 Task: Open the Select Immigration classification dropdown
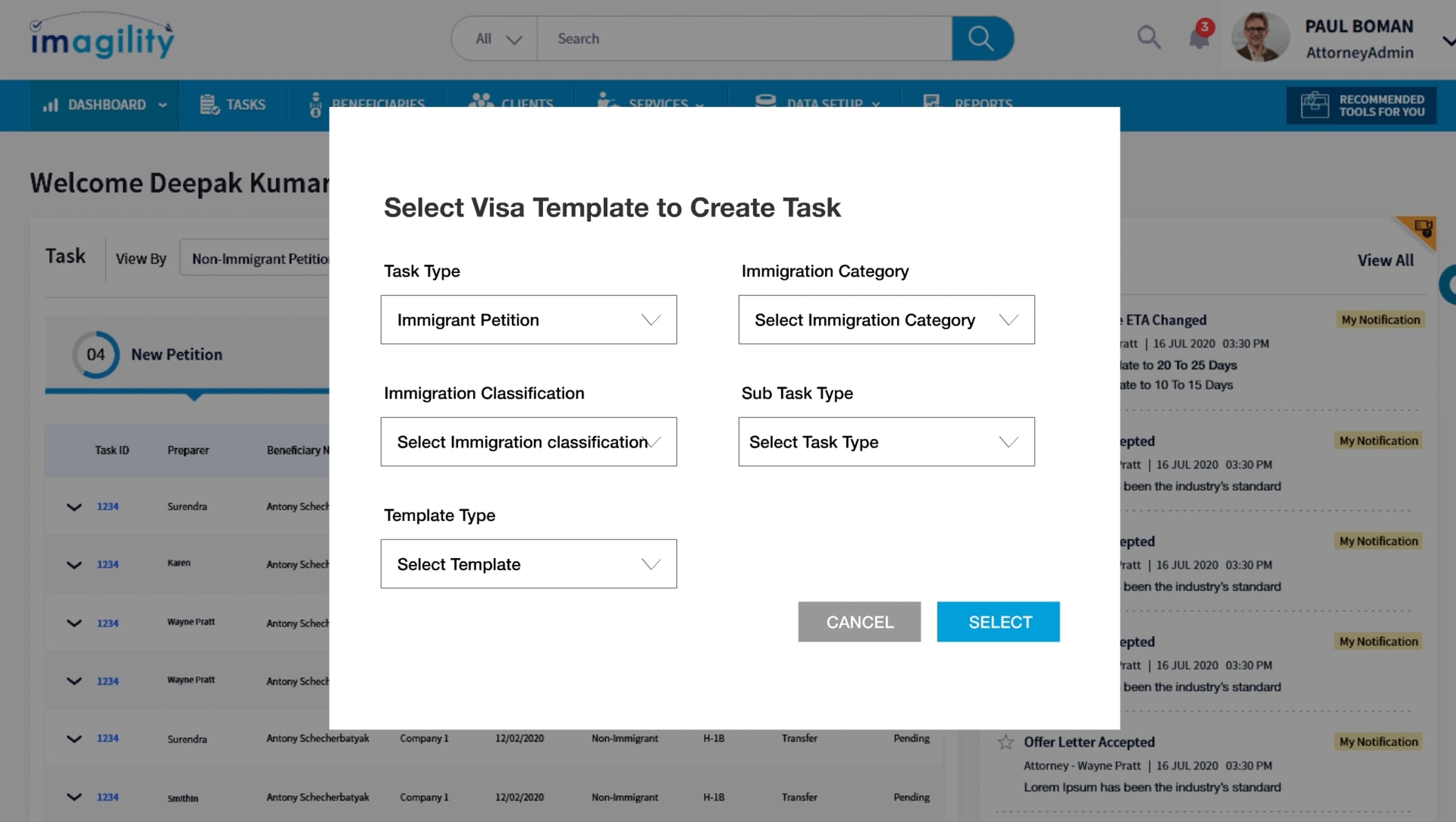pos(528,442)
